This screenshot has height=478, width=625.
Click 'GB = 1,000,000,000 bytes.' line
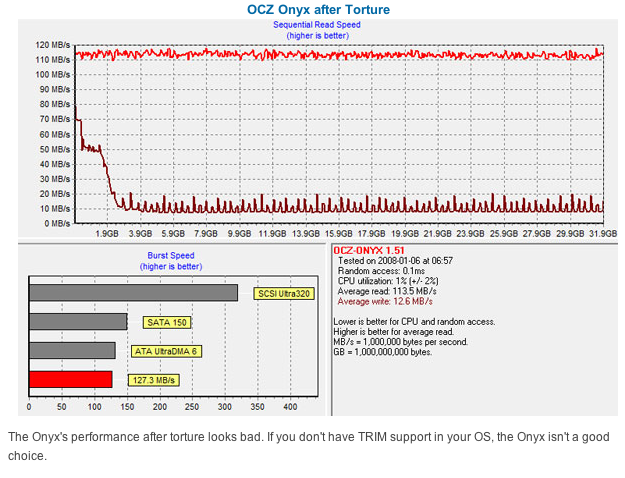tap(383, 352)
